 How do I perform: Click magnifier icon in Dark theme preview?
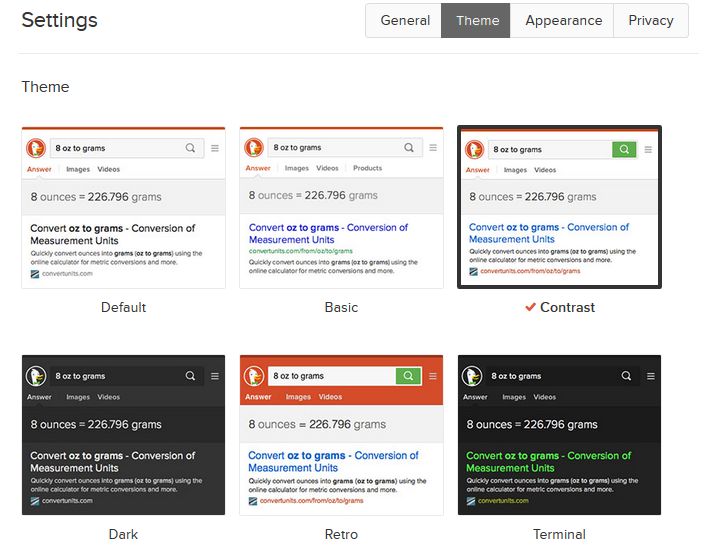pos(190,376)
